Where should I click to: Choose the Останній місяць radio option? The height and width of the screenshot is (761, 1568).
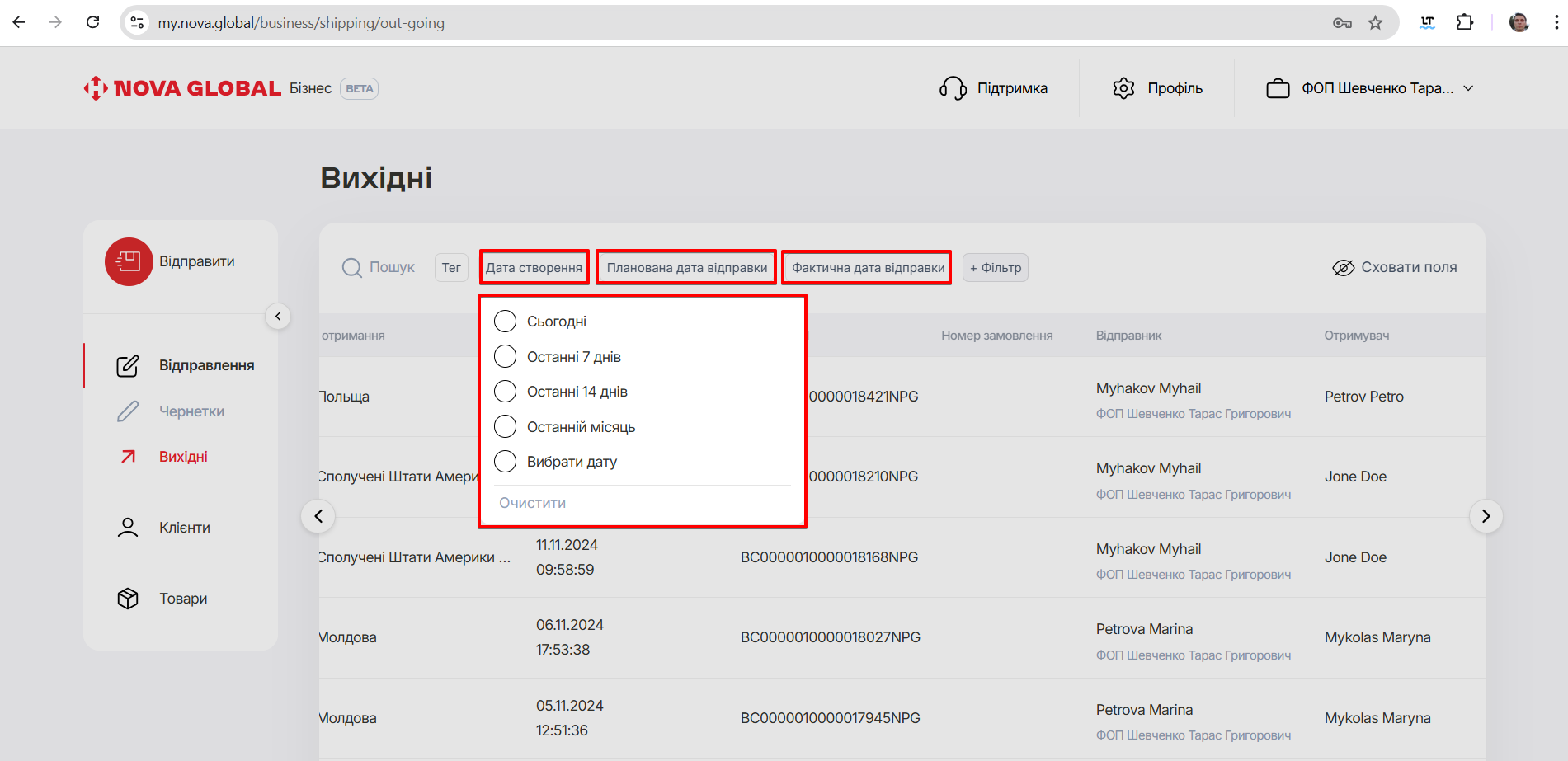[x=505, y=427]
